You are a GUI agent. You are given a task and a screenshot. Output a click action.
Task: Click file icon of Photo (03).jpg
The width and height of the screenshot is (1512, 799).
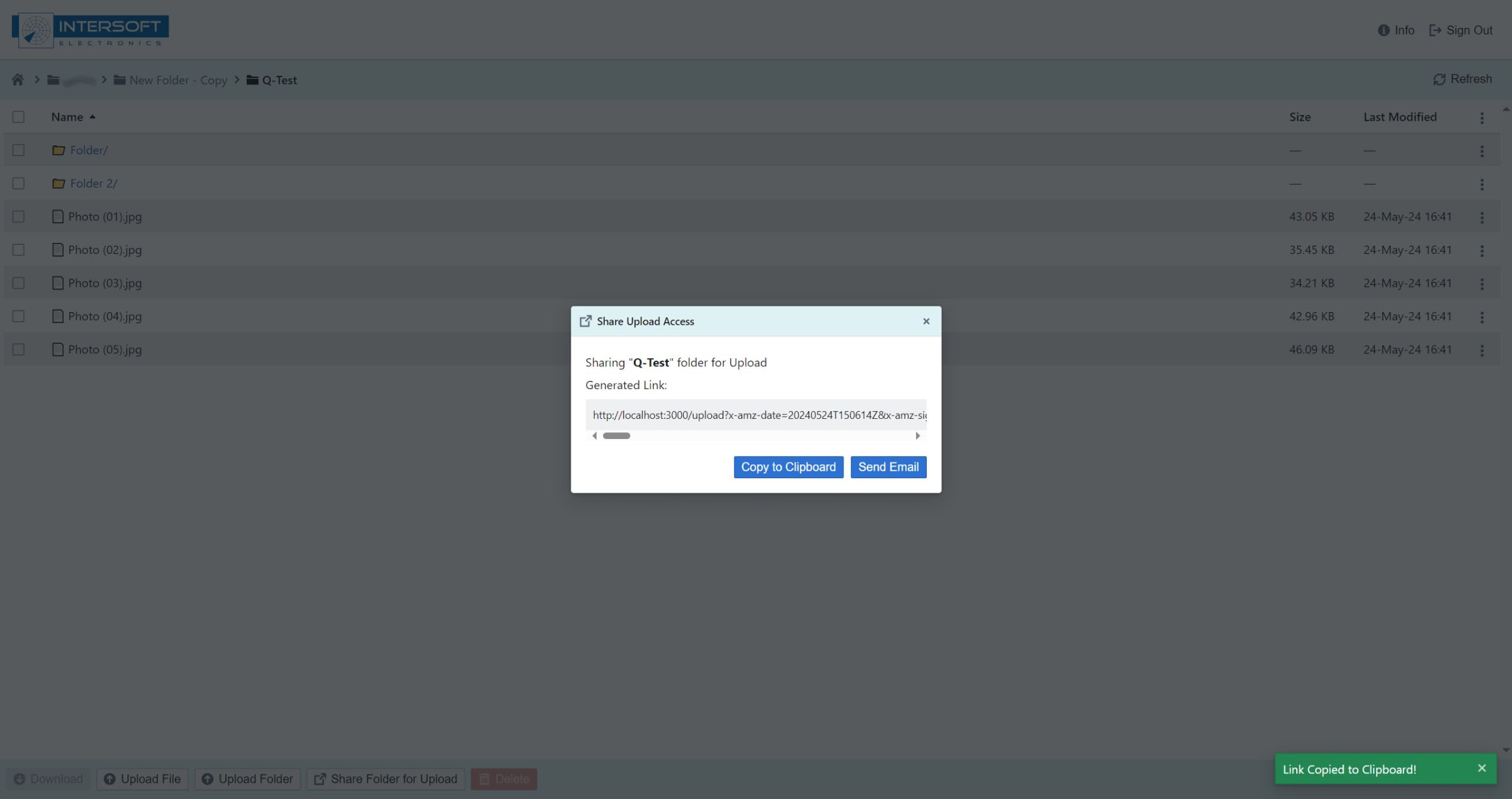point(57,283)
